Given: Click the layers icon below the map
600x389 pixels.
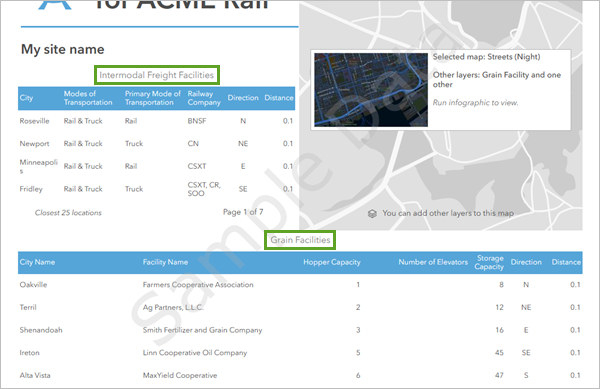Looking at the screenshot, I should coord(372,213).
